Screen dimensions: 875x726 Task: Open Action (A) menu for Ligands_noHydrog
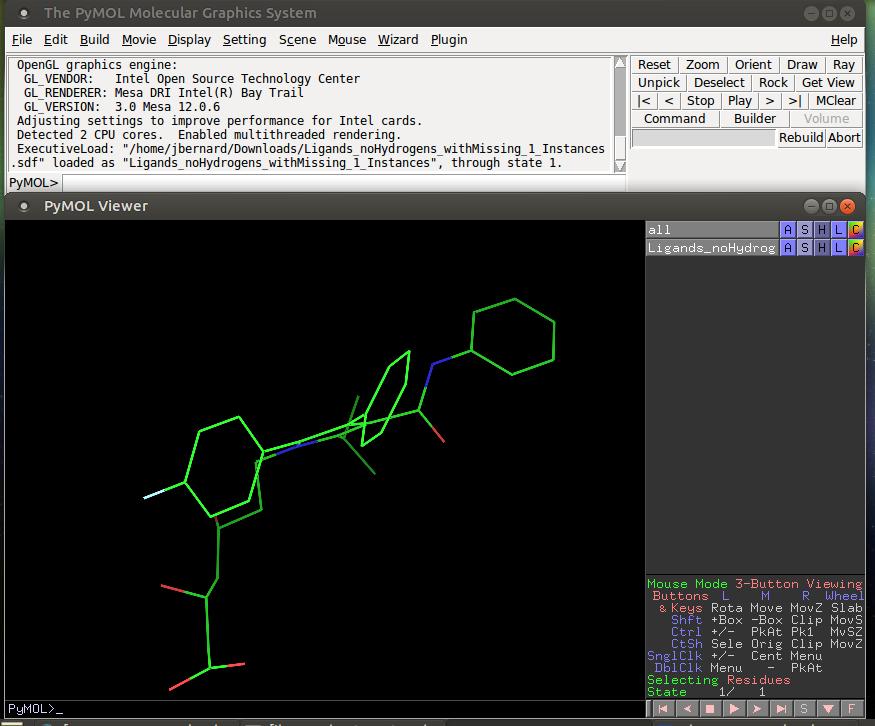tap(787, 247)
